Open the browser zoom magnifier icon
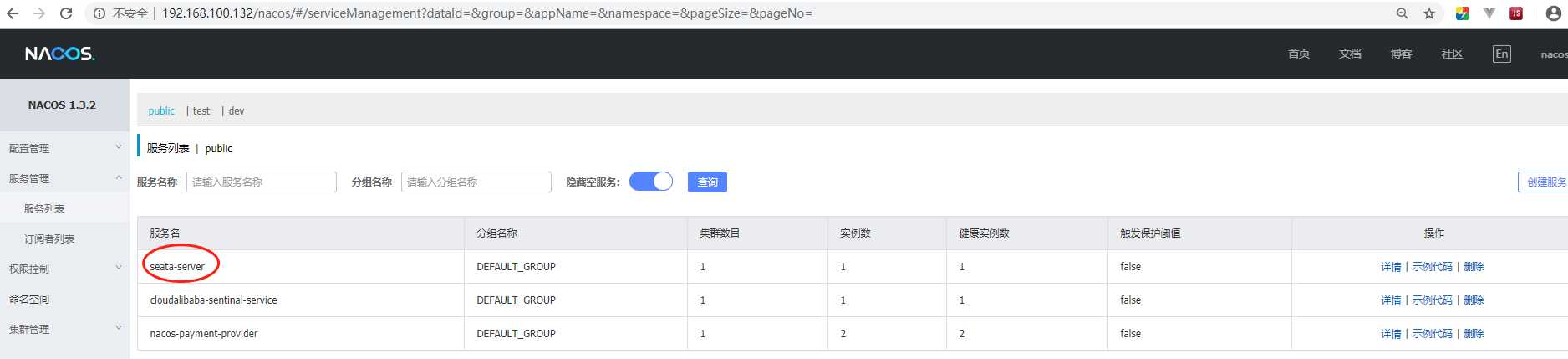Screen dimensions: 1568x359 [x=1403, y=13]
